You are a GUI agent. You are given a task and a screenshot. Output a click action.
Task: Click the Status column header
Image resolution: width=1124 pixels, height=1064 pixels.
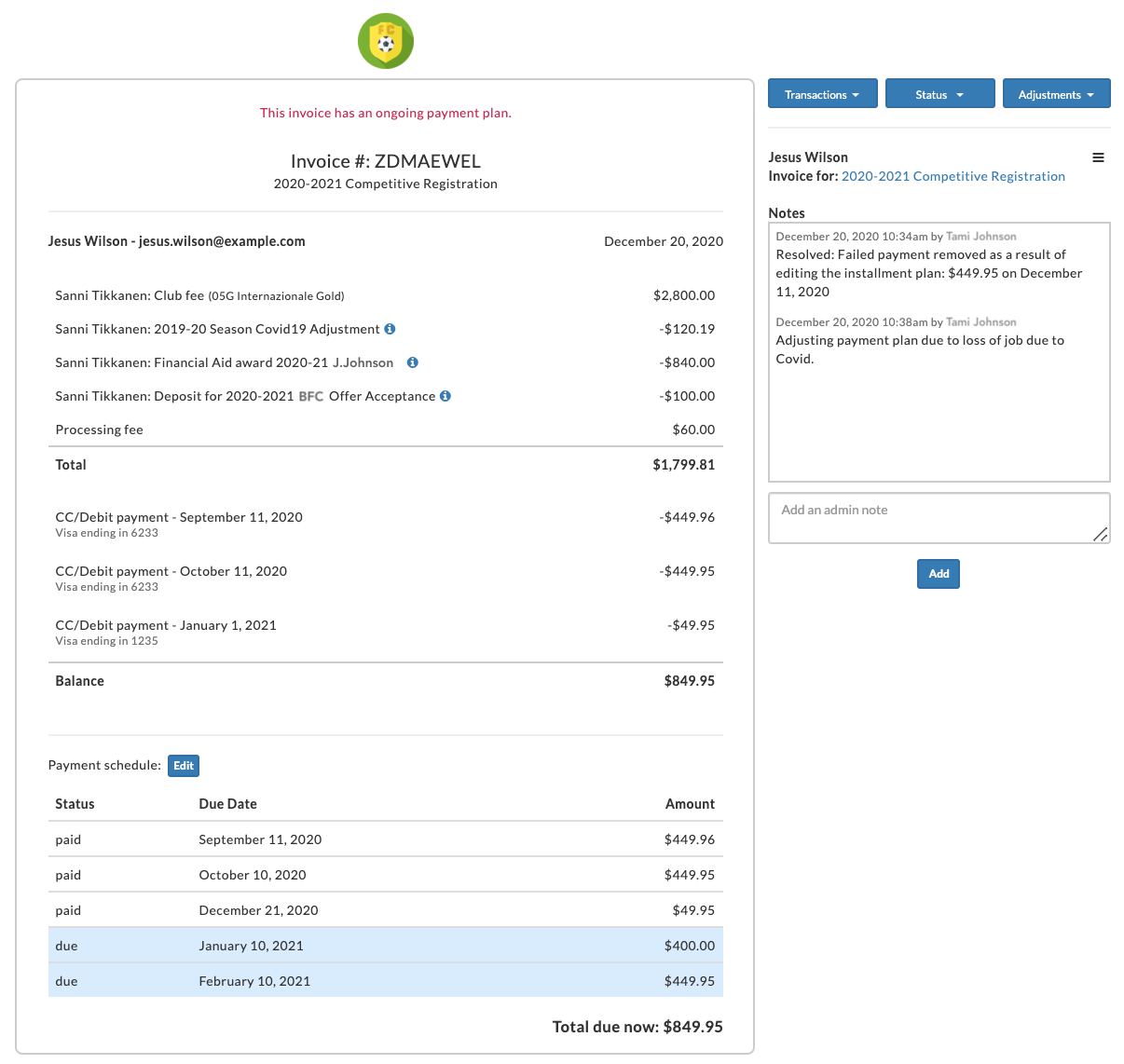75,804
